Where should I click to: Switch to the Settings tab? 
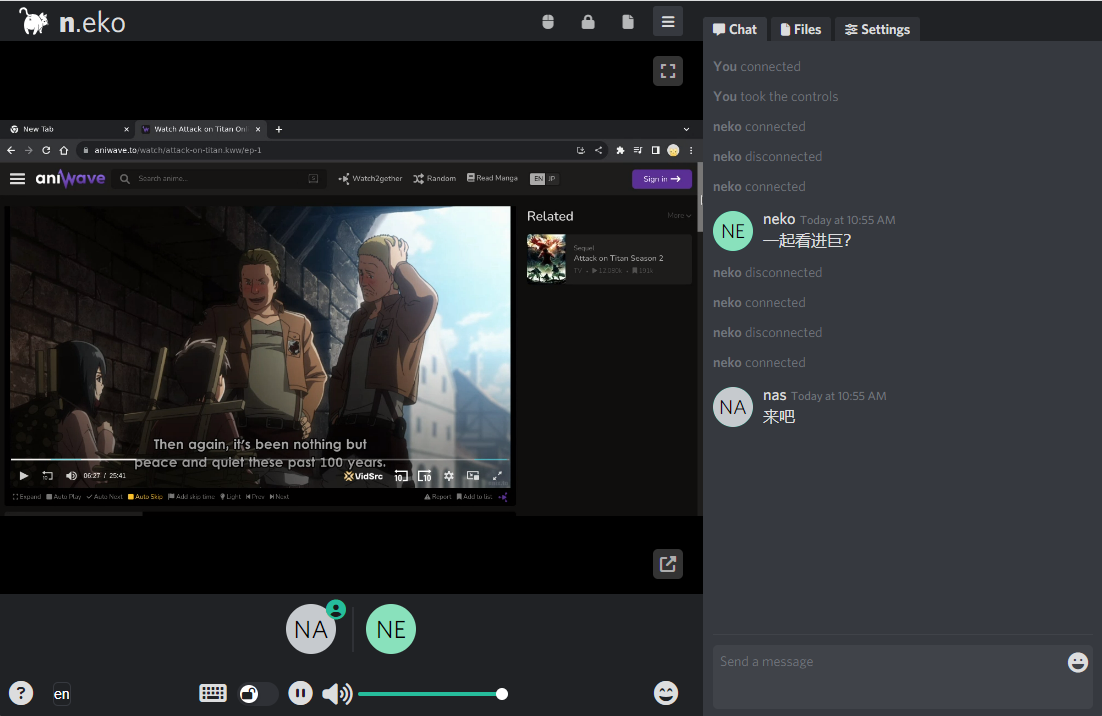coord(877,29)
